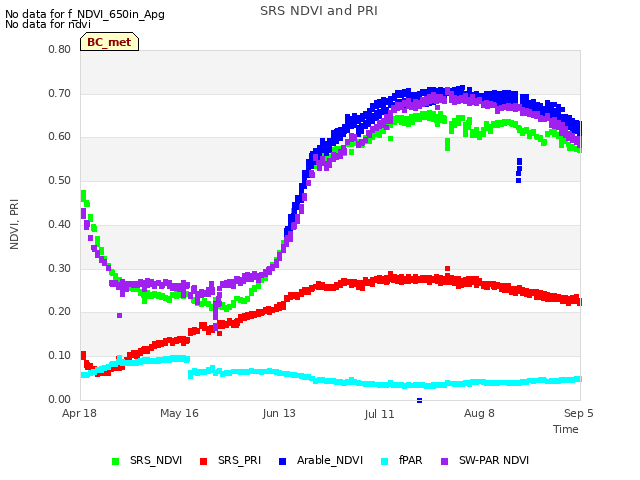Select the fPAR legend label
The width and height of the screenshot is (640, 480).
(x=411, y=460)
